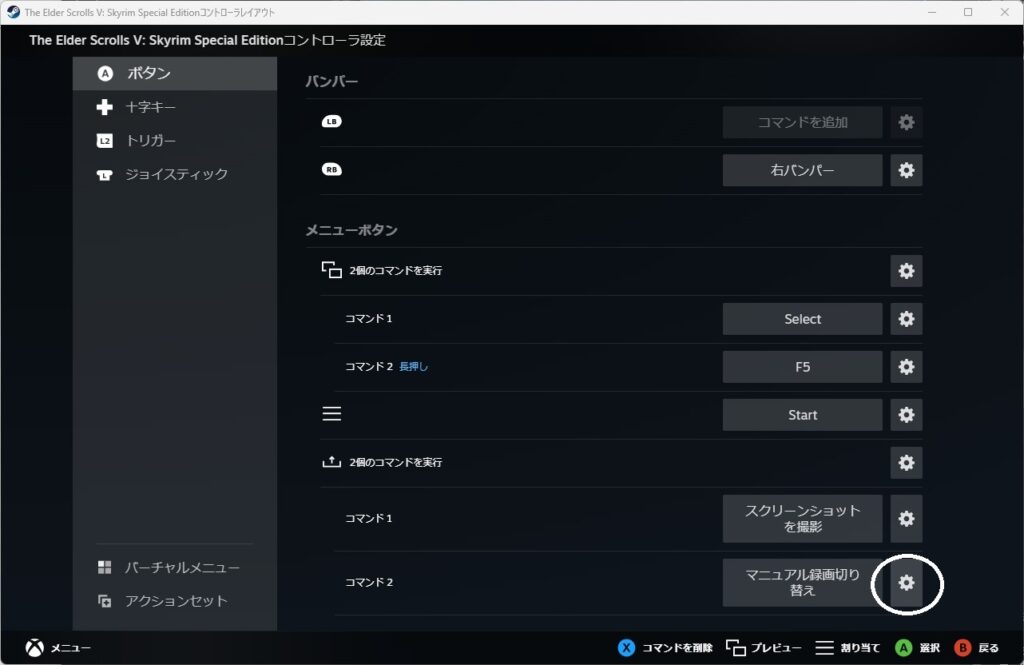
Task: Click the share button icon row
Action: (x=332, y=462)
